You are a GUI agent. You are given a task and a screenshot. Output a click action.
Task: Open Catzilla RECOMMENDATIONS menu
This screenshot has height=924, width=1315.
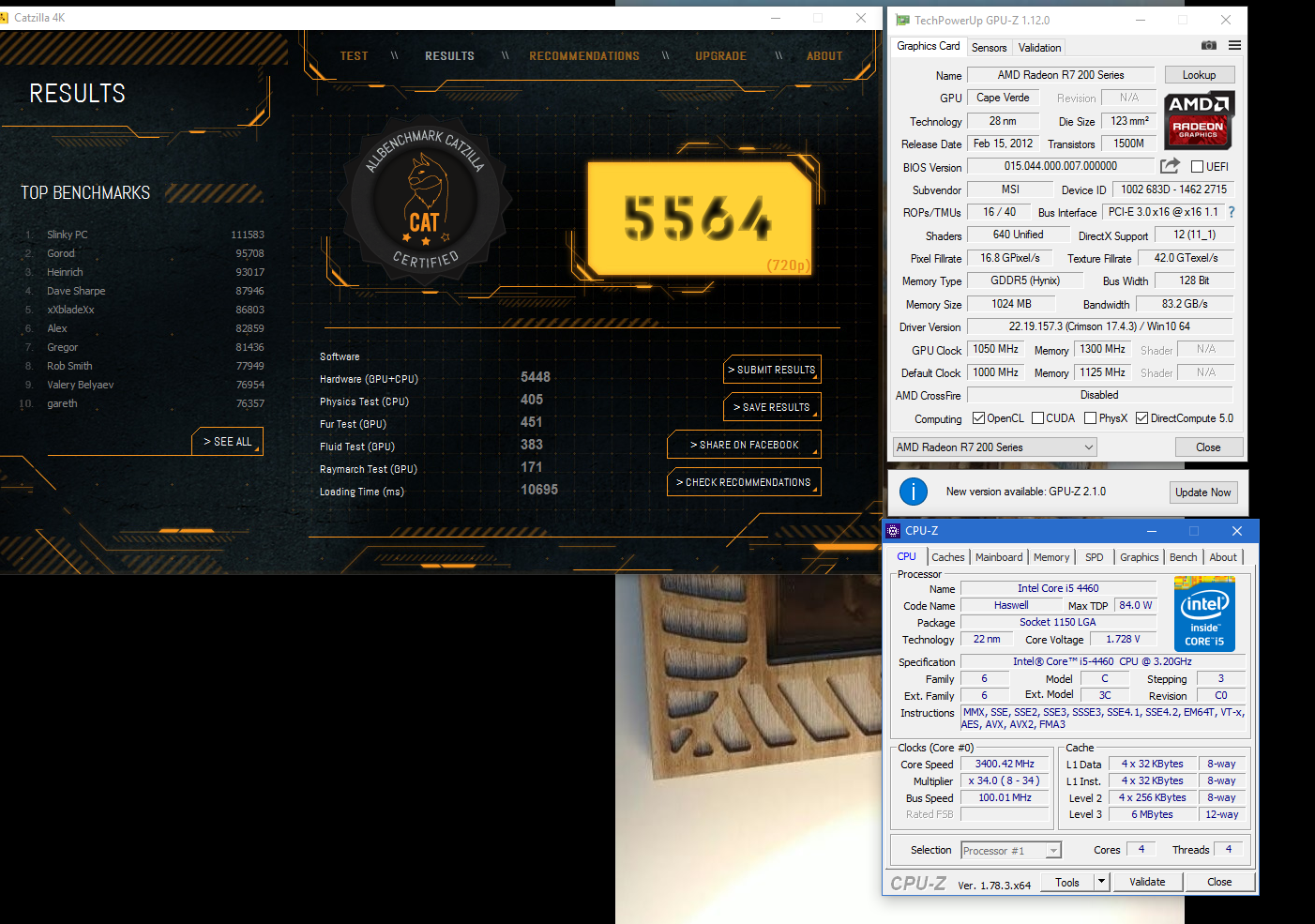[584, 56]
